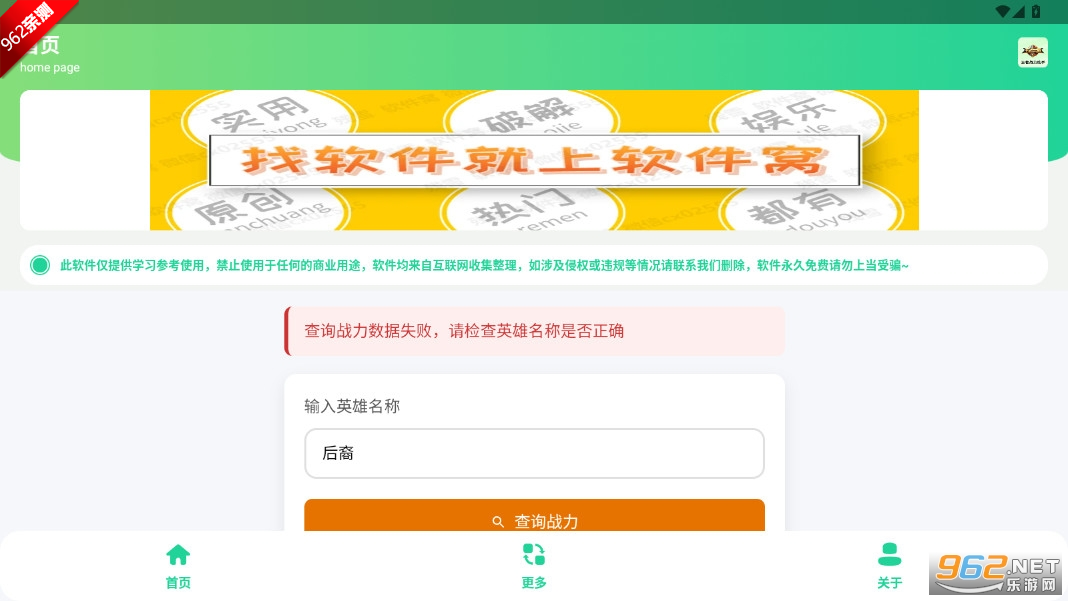The width and height of the screenshot is (1068, 601).
Task: Tap the green circle notice icon
Action: click(x=40, y=265)
